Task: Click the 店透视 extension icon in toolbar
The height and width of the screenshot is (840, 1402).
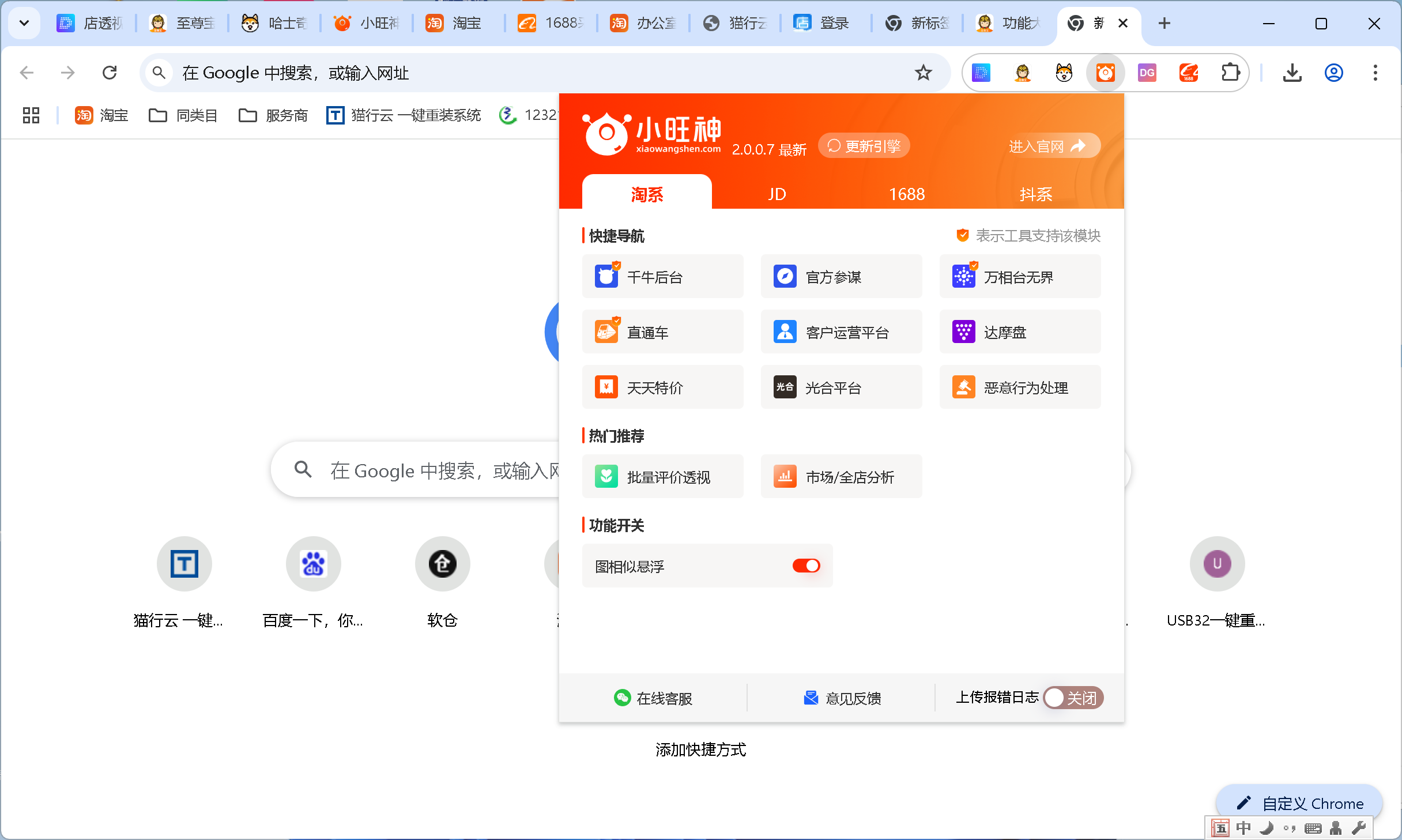Action: coord(981,73)
